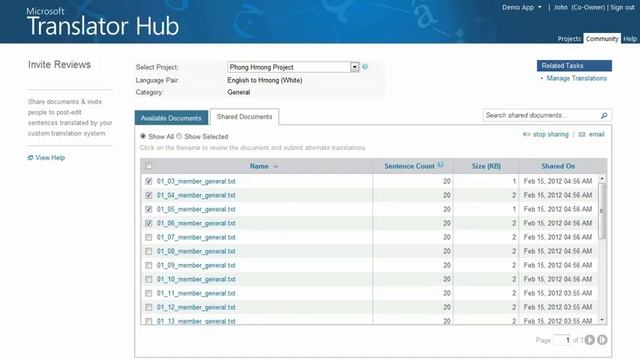Open 01_05_member_general.txt file
The image size is (640, 360).
coord(196,209)
